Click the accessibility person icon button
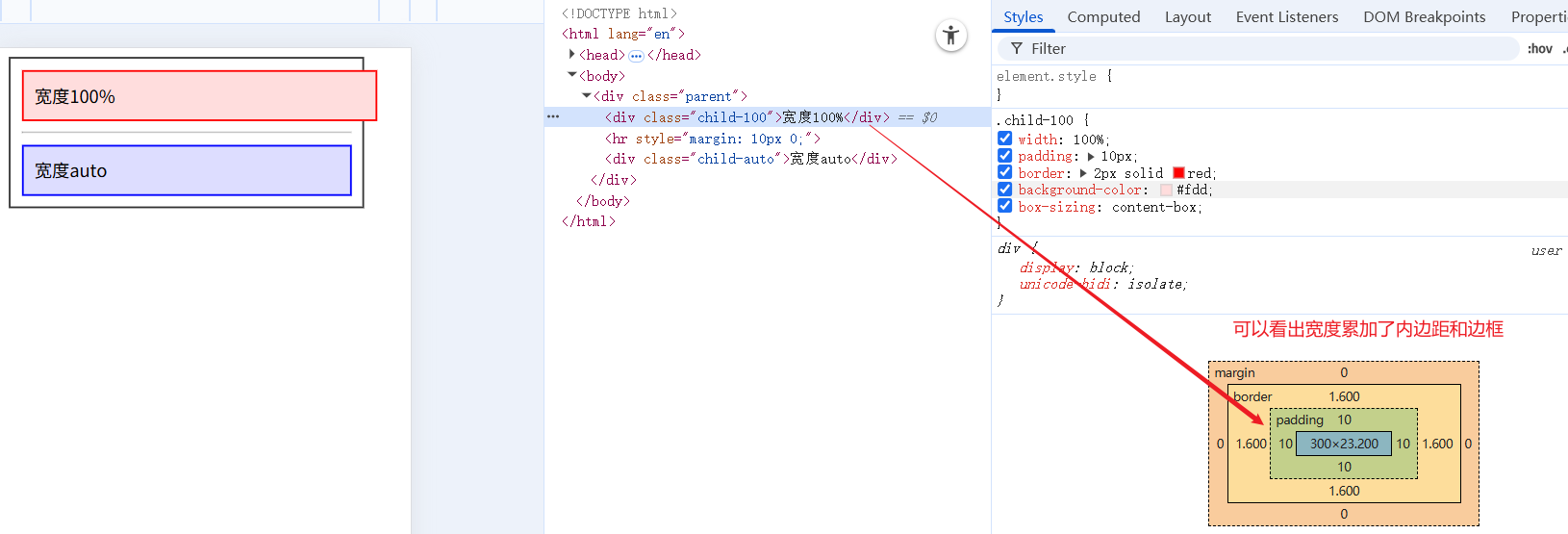Screen dimensions: 1568x534 [950, 37]
